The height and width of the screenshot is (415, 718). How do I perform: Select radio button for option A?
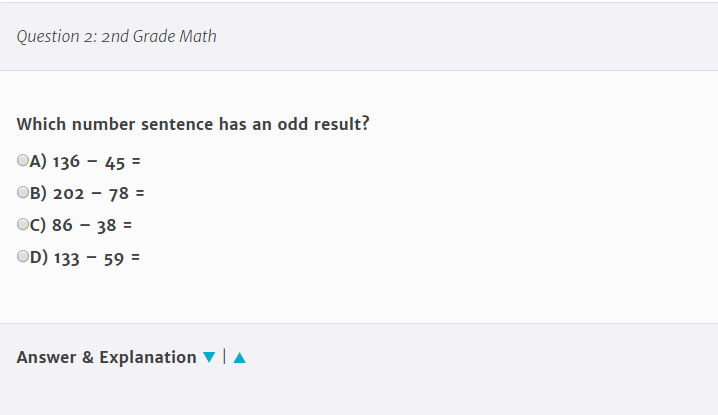tap(23, 160)
